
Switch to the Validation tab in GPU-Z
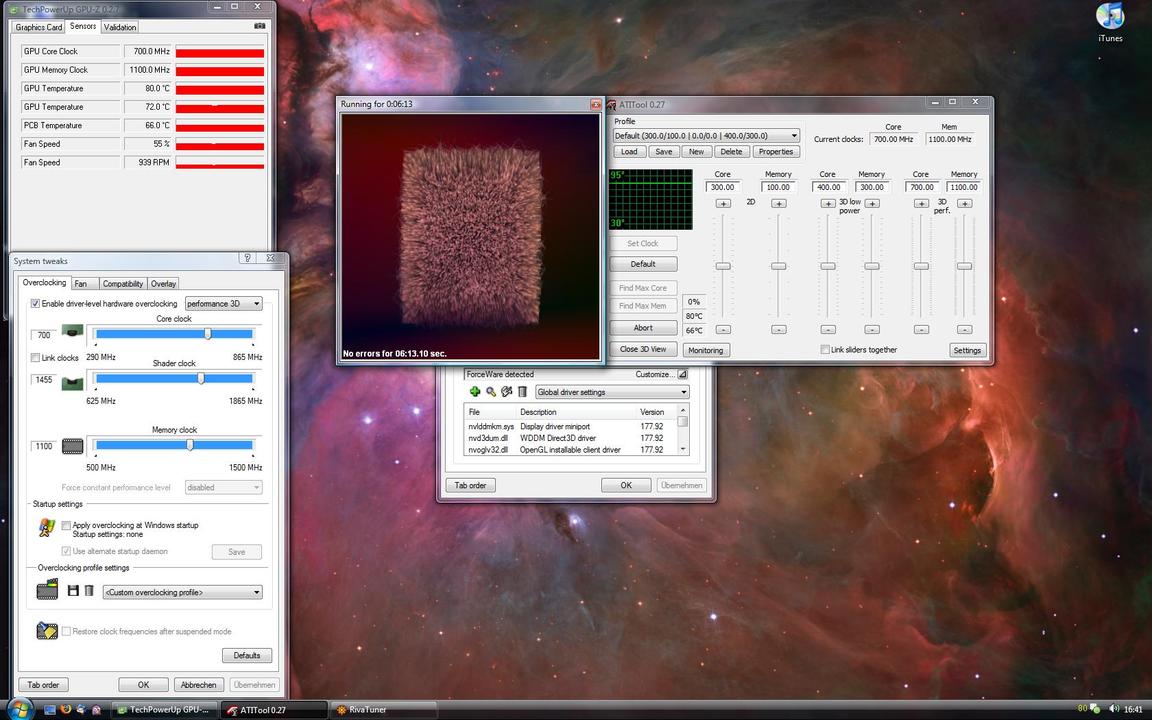(120, 27)
